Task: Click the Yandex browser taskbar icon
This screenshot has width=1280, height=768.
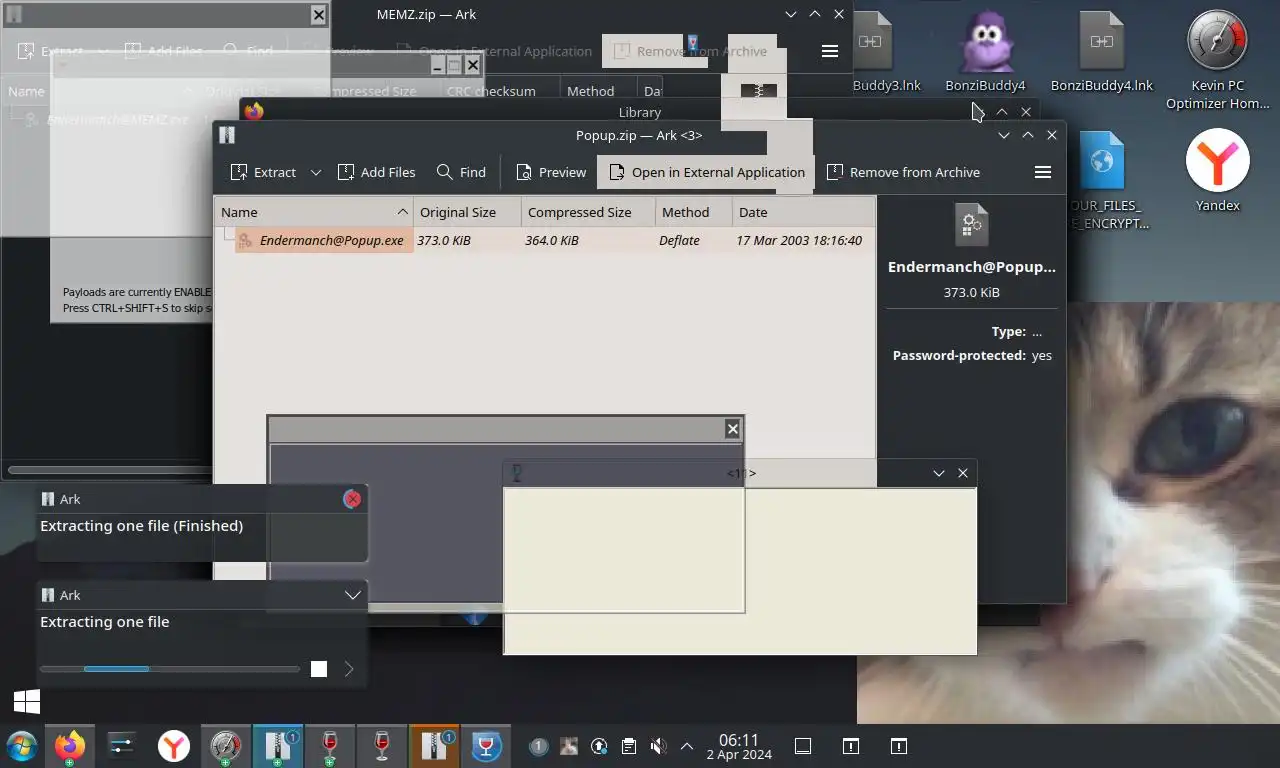Action: pos(174,746)
